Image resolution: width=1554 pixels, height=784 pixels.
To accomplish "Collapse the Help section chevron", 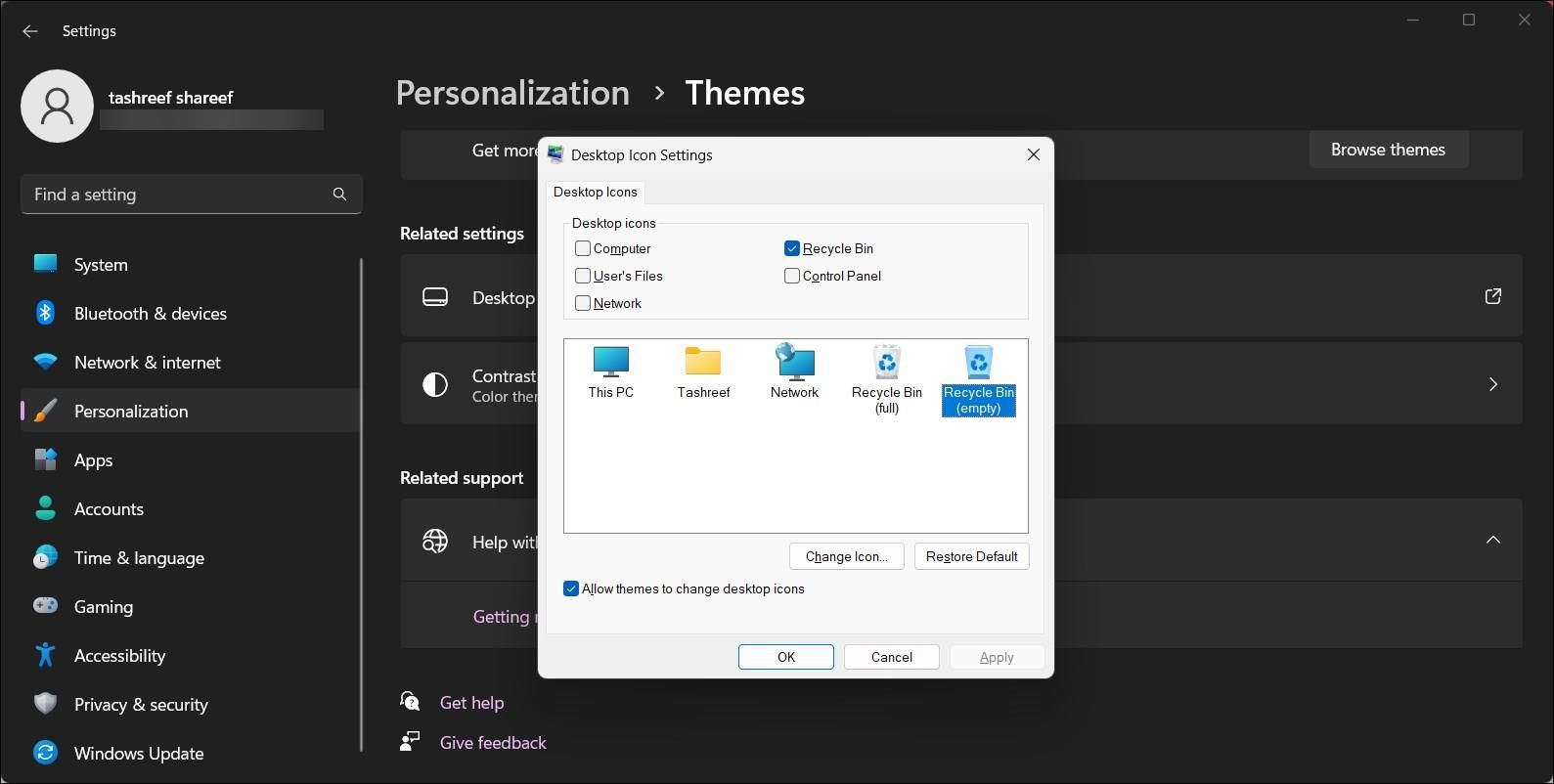I will (x=1492, y=540).
